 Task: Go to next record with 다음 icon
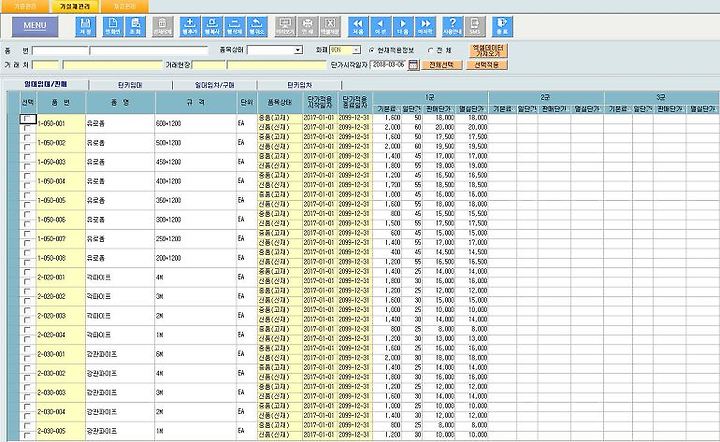403,27
